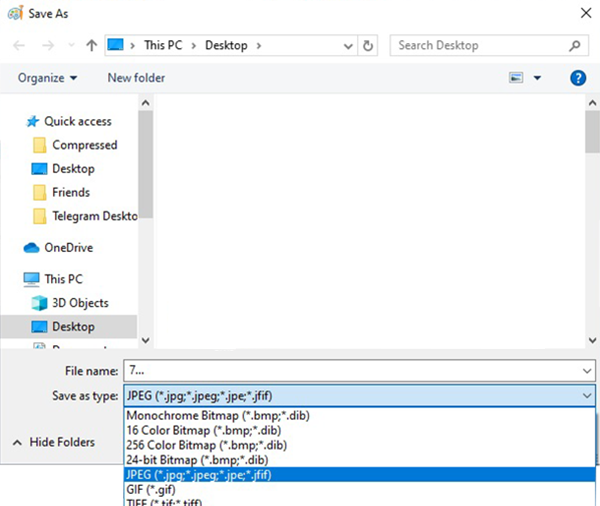Click the navigation pane scrollbar down arrow
Screen dimensions: 600x506
click(x=145, y=340)
